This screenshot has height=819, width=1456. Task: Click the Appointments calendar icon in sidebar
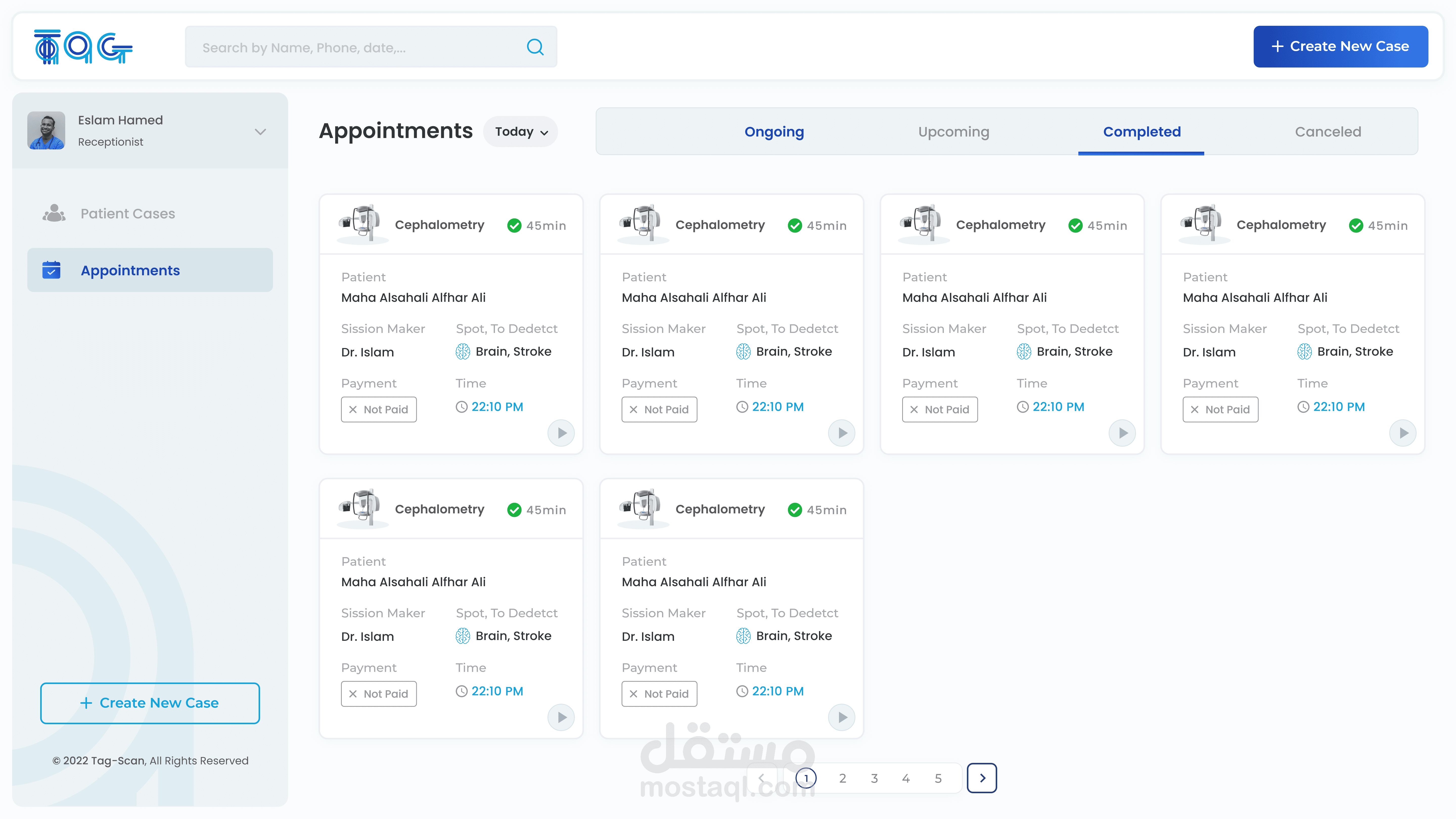pyautogui.click(x=51, y=270)
